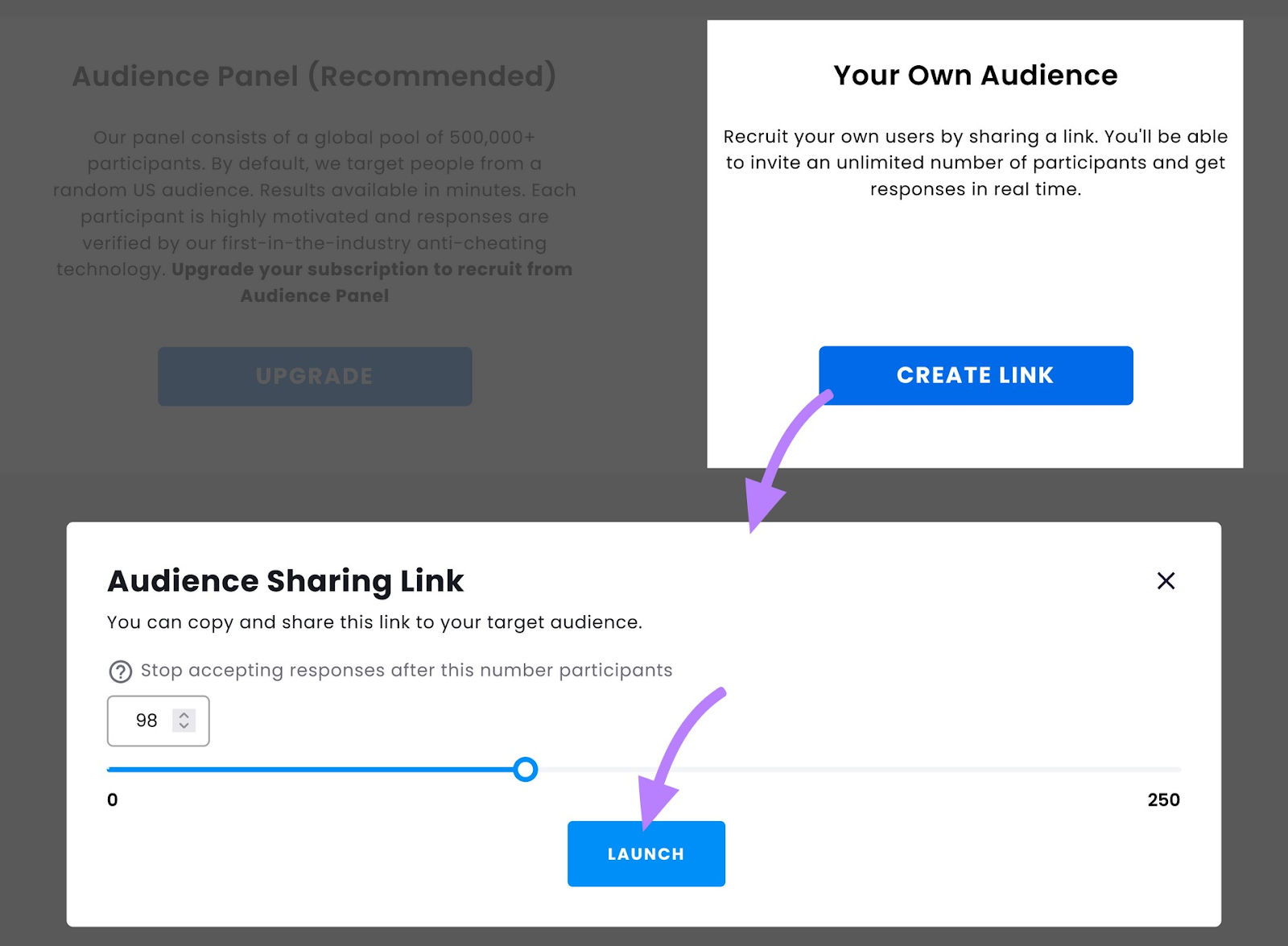This screenshot has height=946, width=1288.
Task: Select the Your Own Audience heading
Action: click(x=975, y=75)
